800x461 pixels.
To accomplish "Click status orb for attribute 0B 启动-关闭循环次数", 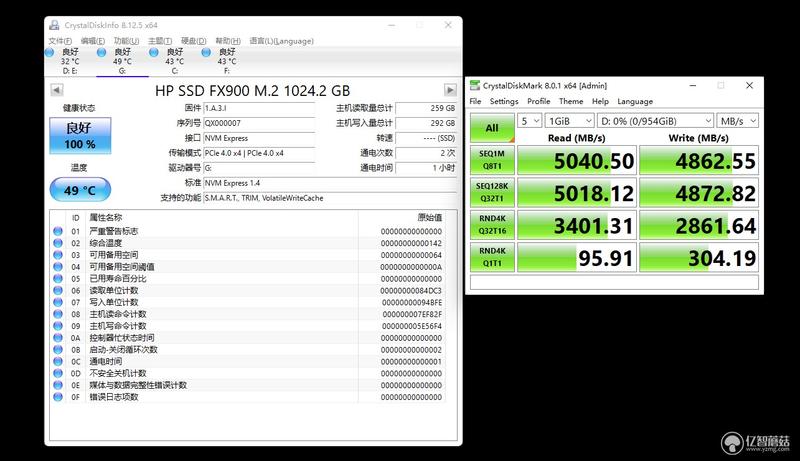I will pyautogui.click(x=58, y=350).
